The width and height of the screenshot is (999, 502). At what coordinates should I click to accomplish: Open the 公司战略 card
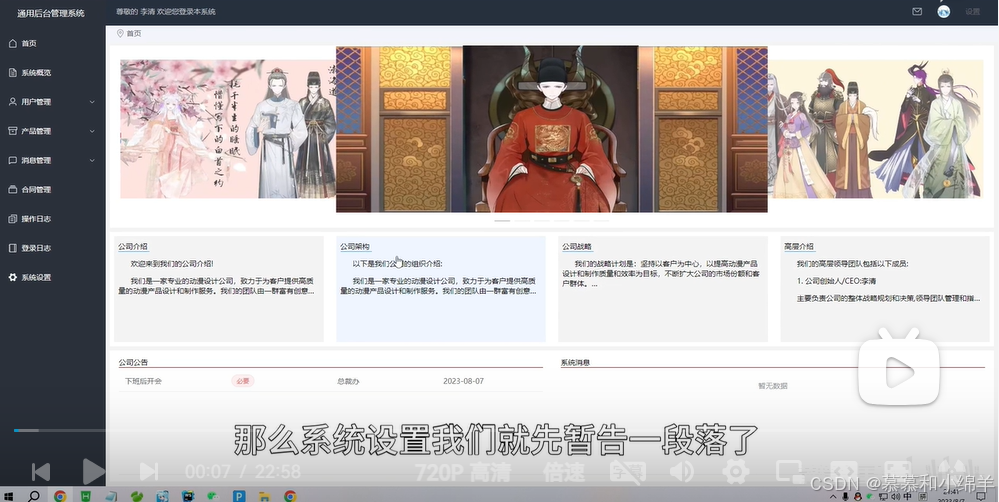[x=663, y=289]
